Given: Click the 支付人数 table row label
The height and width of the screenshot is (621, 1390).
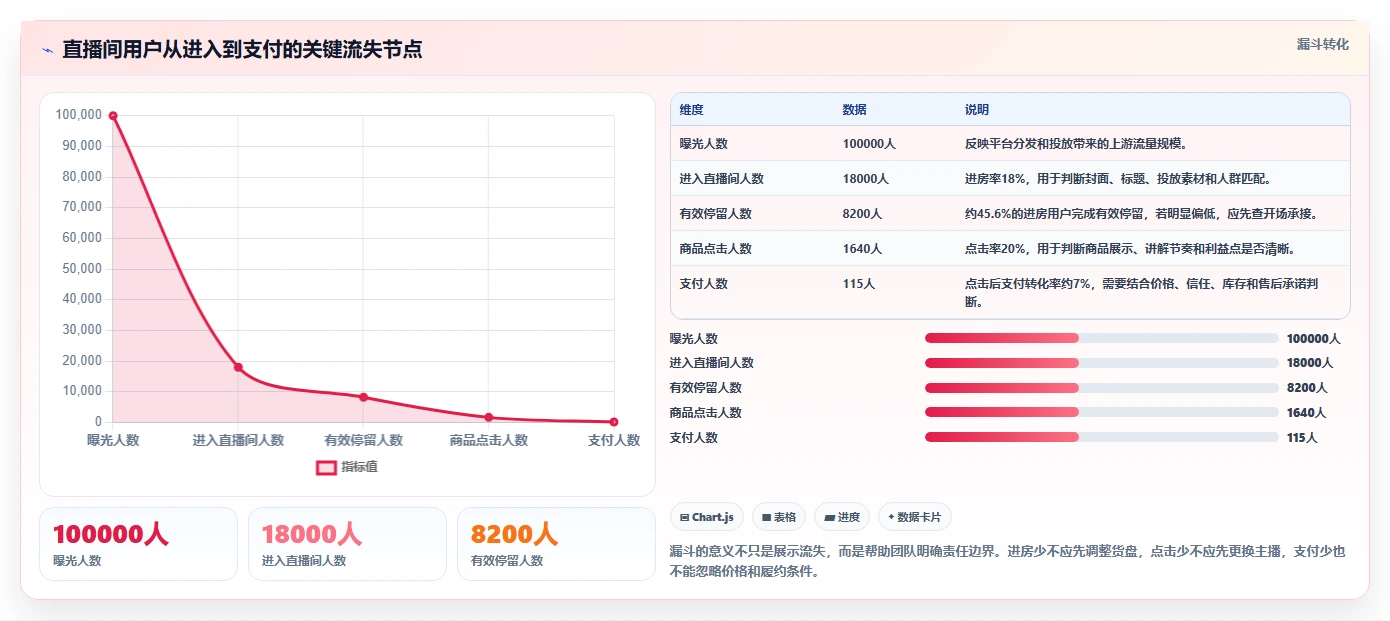Looking at the screenshot, I should tap(704, 284).
